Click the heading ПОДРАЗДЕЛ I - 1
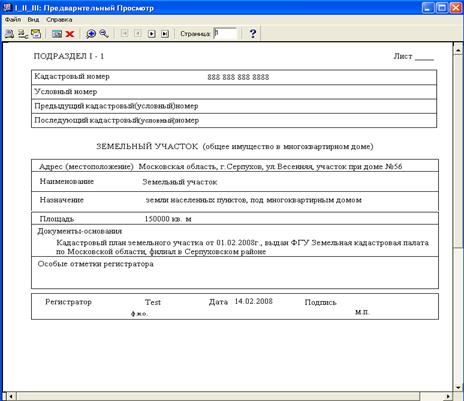 69,56
